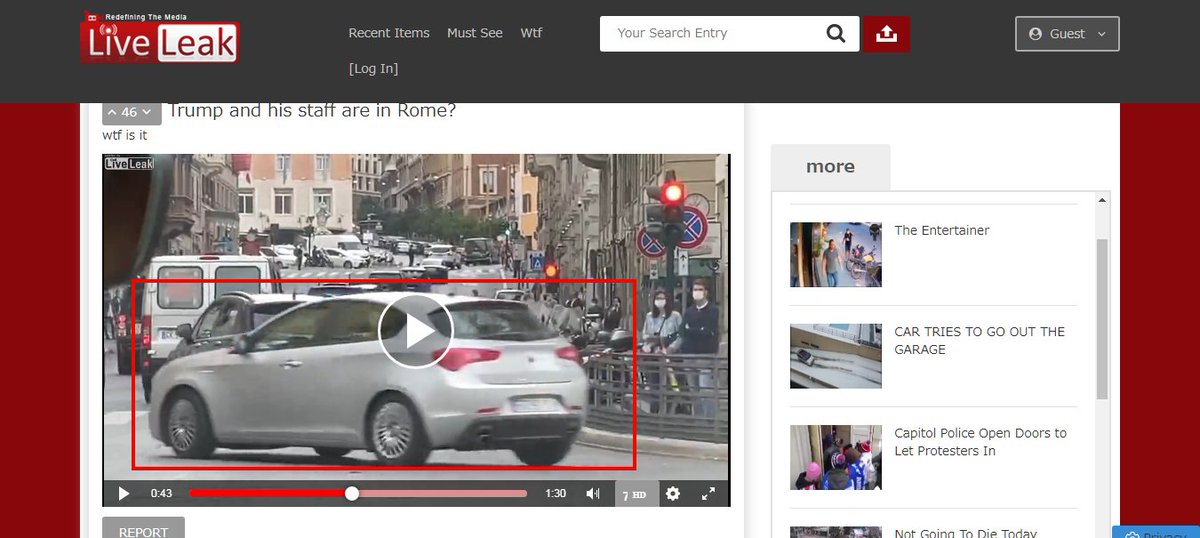This screenshot has width=1200, height=538.
Task: Toggle fullscreen video mode
Action: (708, 493)
